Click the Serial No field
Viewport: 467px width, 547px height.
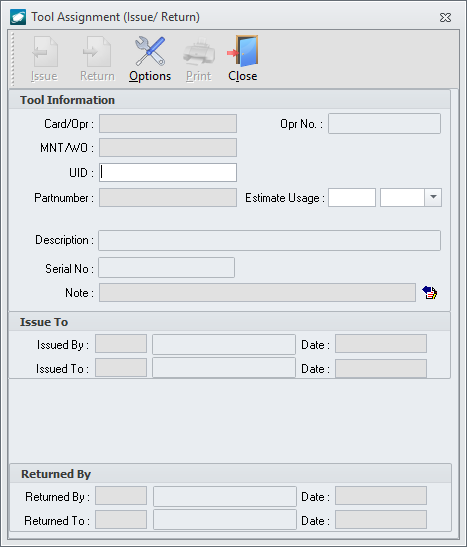coord(166,268)
